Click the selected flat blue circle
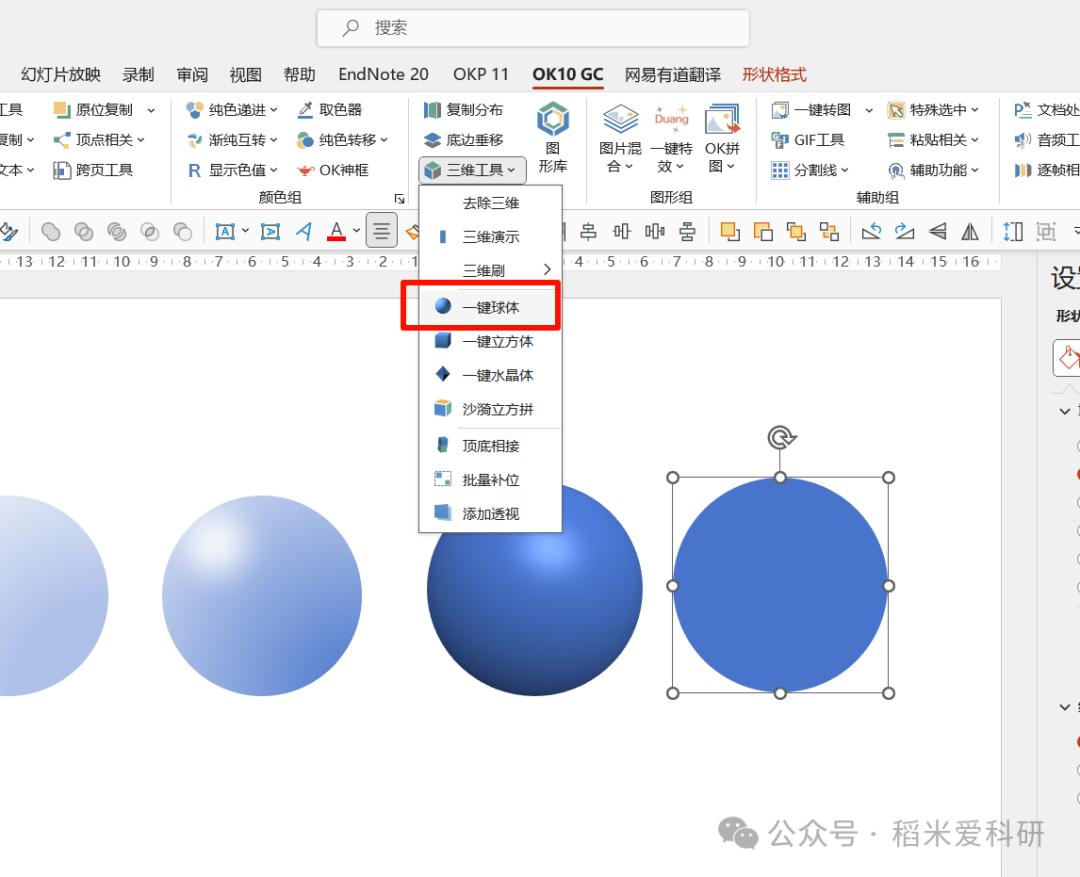 click(x=780, y=586)
